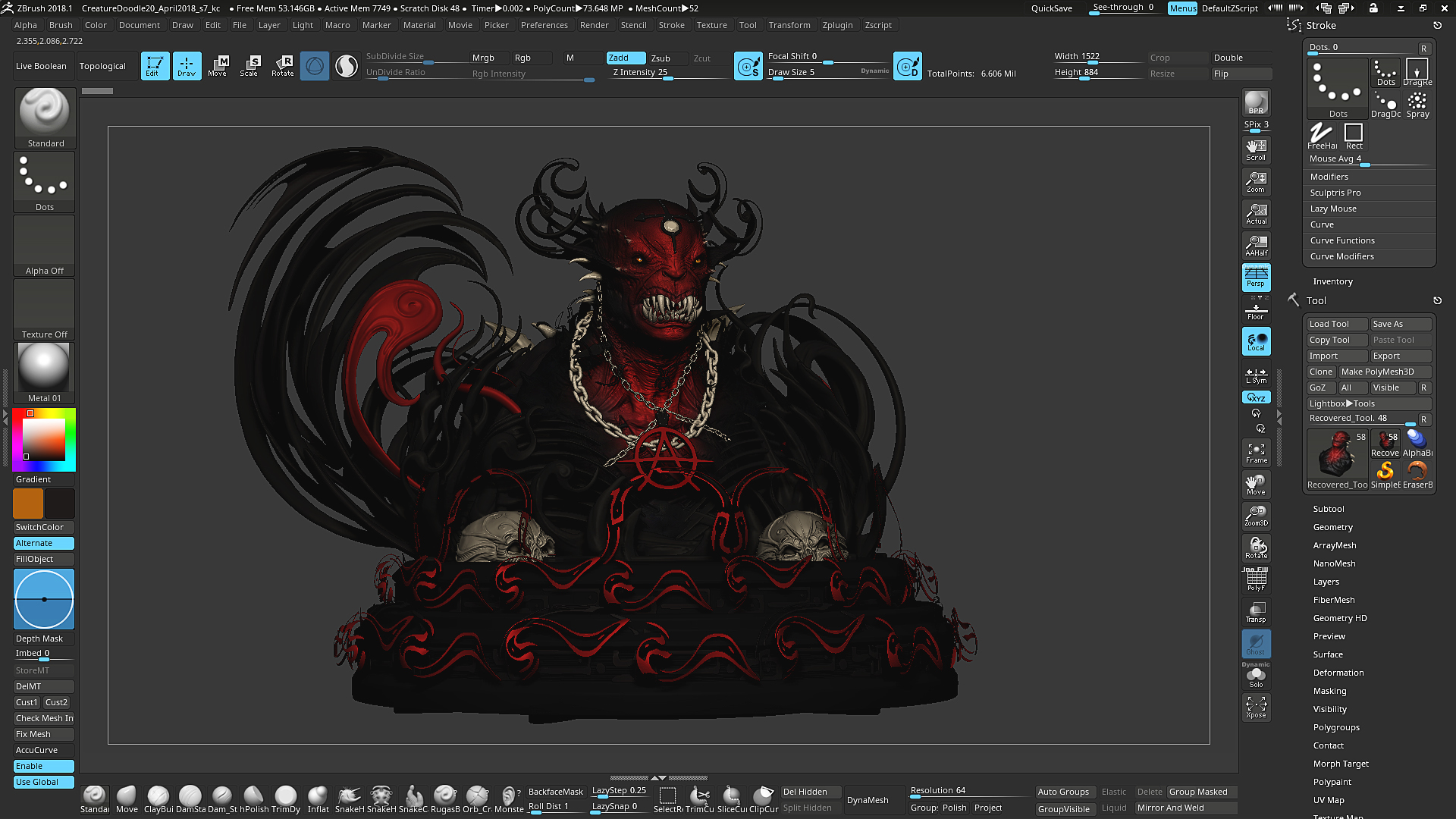
Task: Open the Alpha menu
Action: pyautogui.click(x=25, y=25)
